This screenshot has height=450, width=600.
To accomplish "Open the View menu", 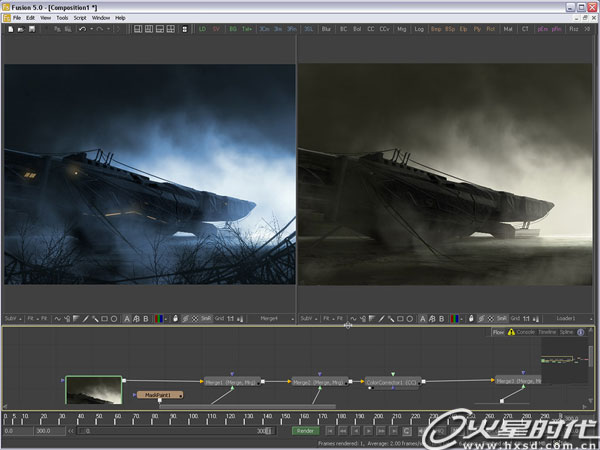I will tap(45, 18).
